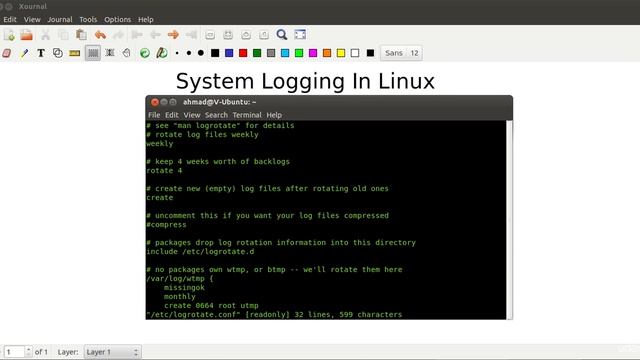640x360 pixels.
Task: Click the Zoom Out icon
Action: point(210,35)
